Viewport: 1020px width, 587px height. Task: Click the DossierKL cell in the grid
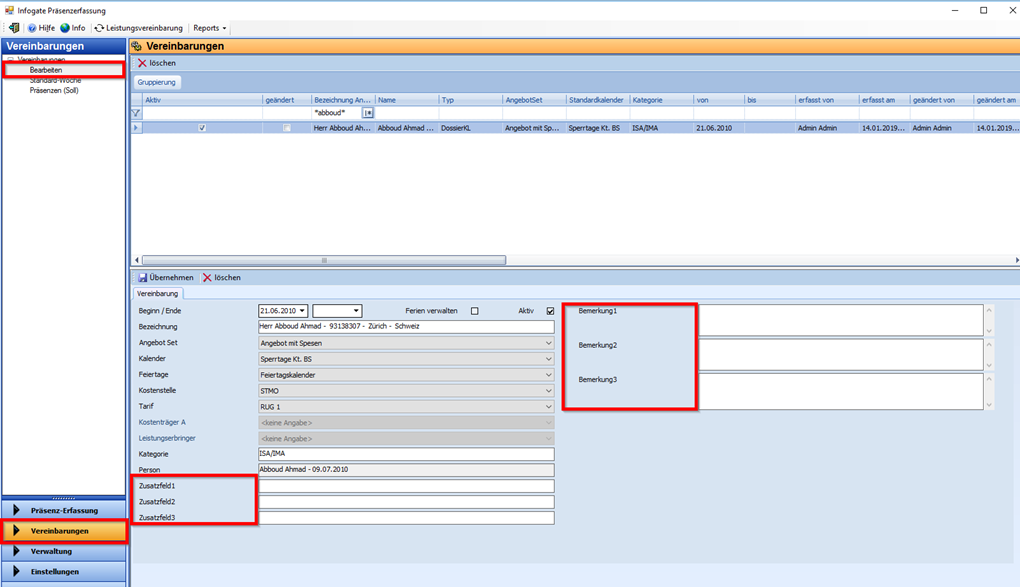(x=470, y=128)
